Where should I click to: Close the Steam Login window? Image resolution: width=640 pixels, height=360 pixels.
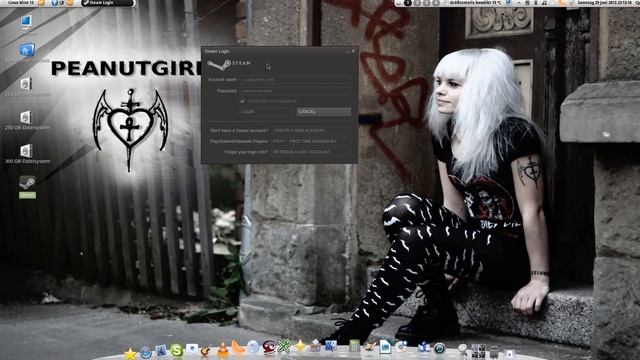(353, 51)
